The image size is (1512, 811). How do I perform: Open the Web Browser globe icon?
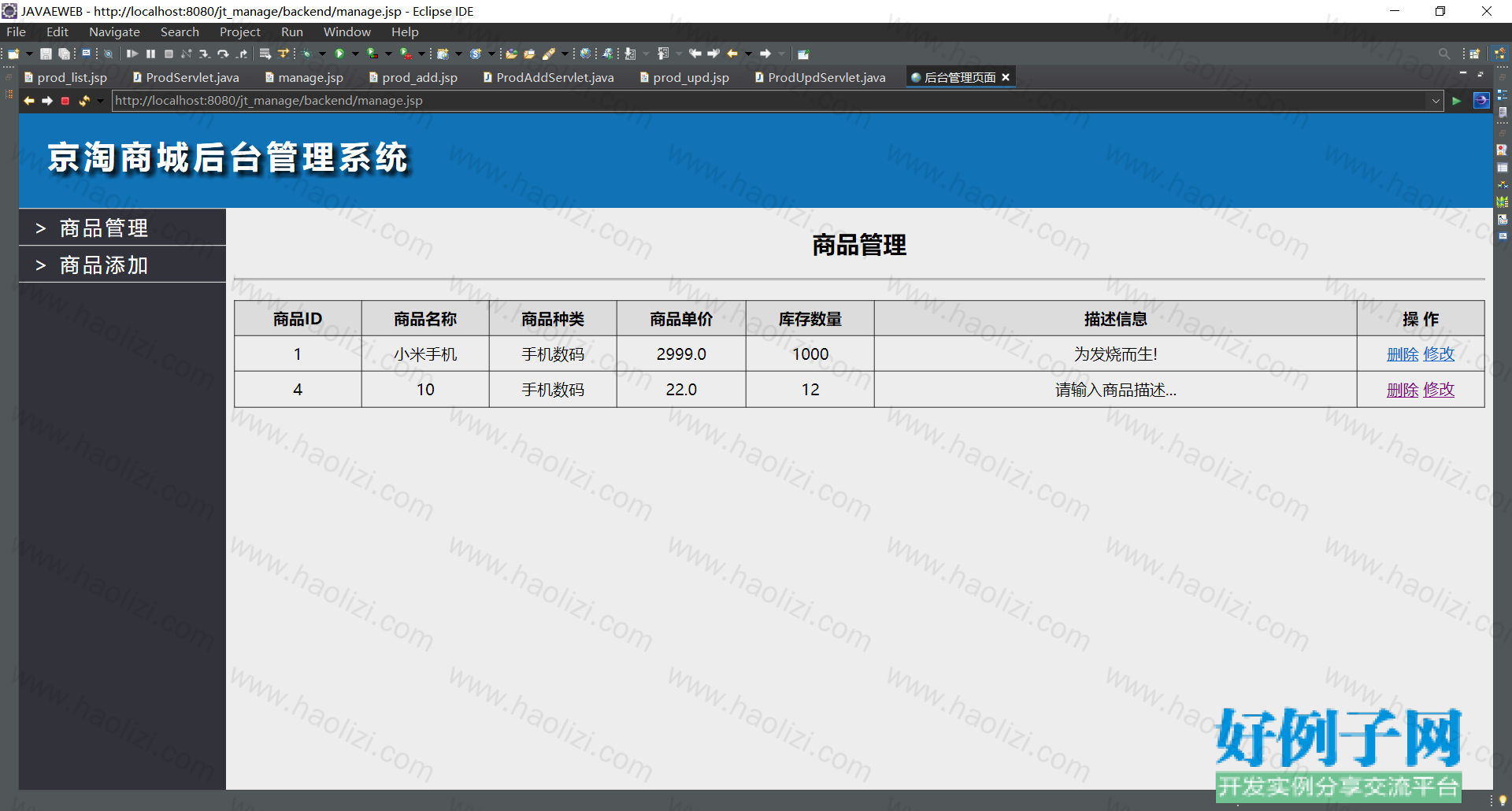(x=585, y=54)
